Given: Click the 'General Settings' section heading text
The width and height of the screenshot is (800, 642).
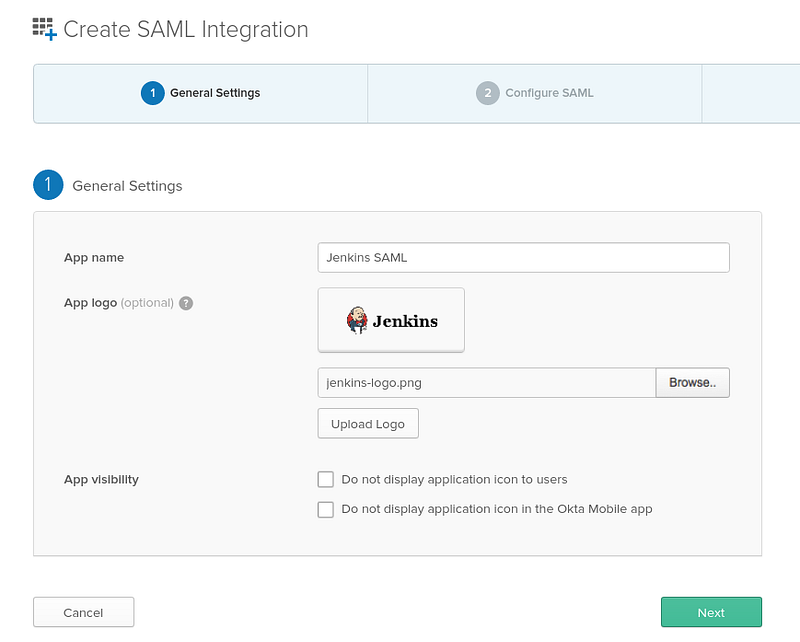Looking at the screenshot, I should [128, 186].
